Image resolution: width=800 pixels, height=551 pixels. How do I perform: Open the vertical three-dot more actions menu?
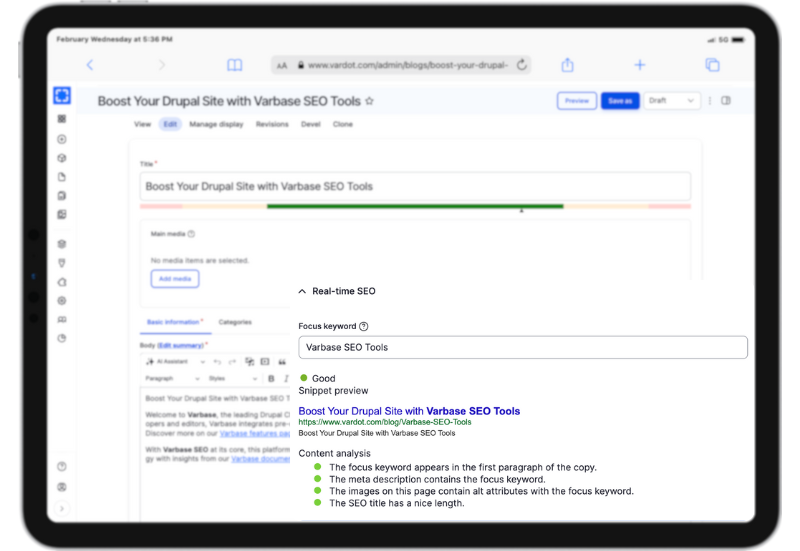[x=710, y=101]
